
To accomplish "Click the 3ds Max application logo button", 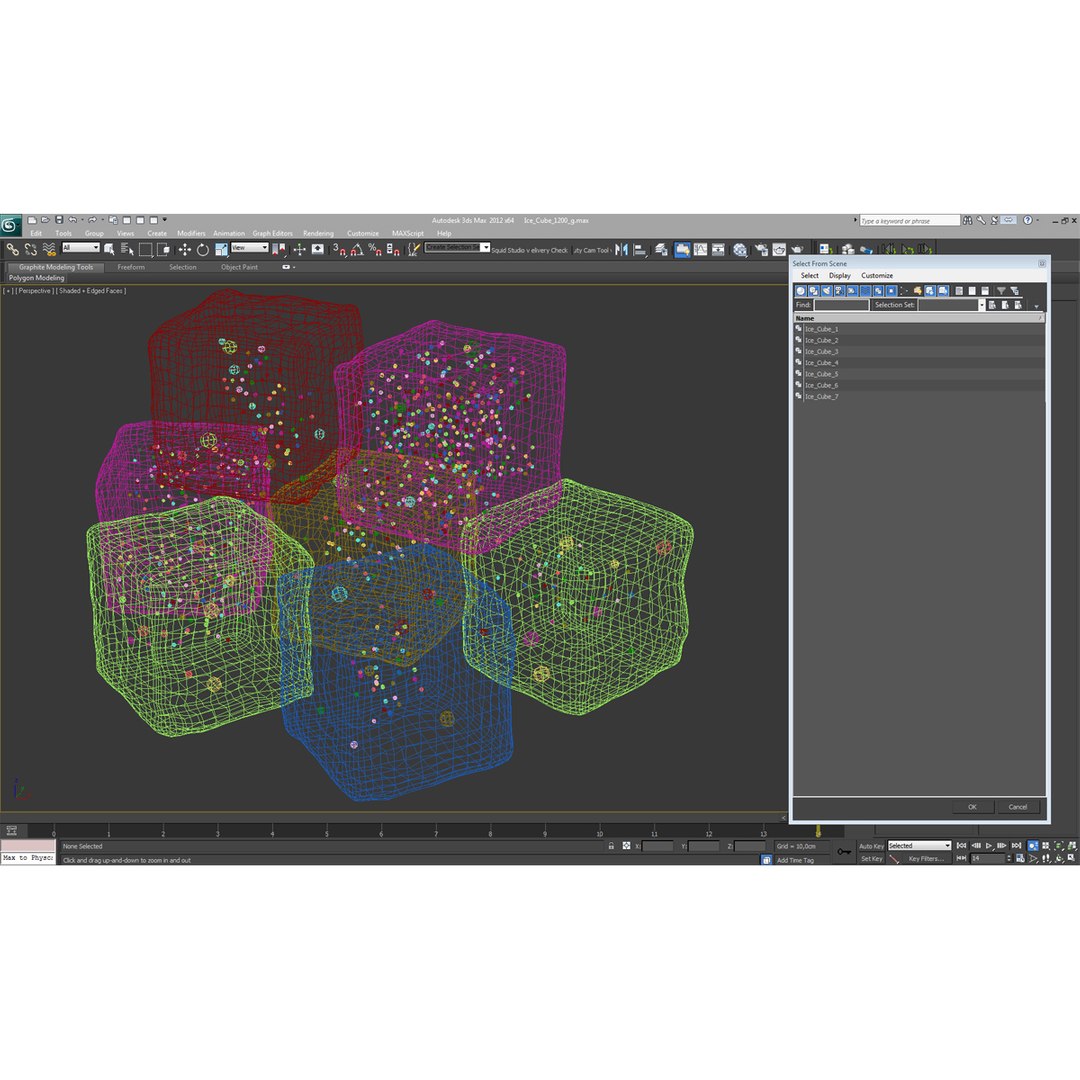I will 10,225.
